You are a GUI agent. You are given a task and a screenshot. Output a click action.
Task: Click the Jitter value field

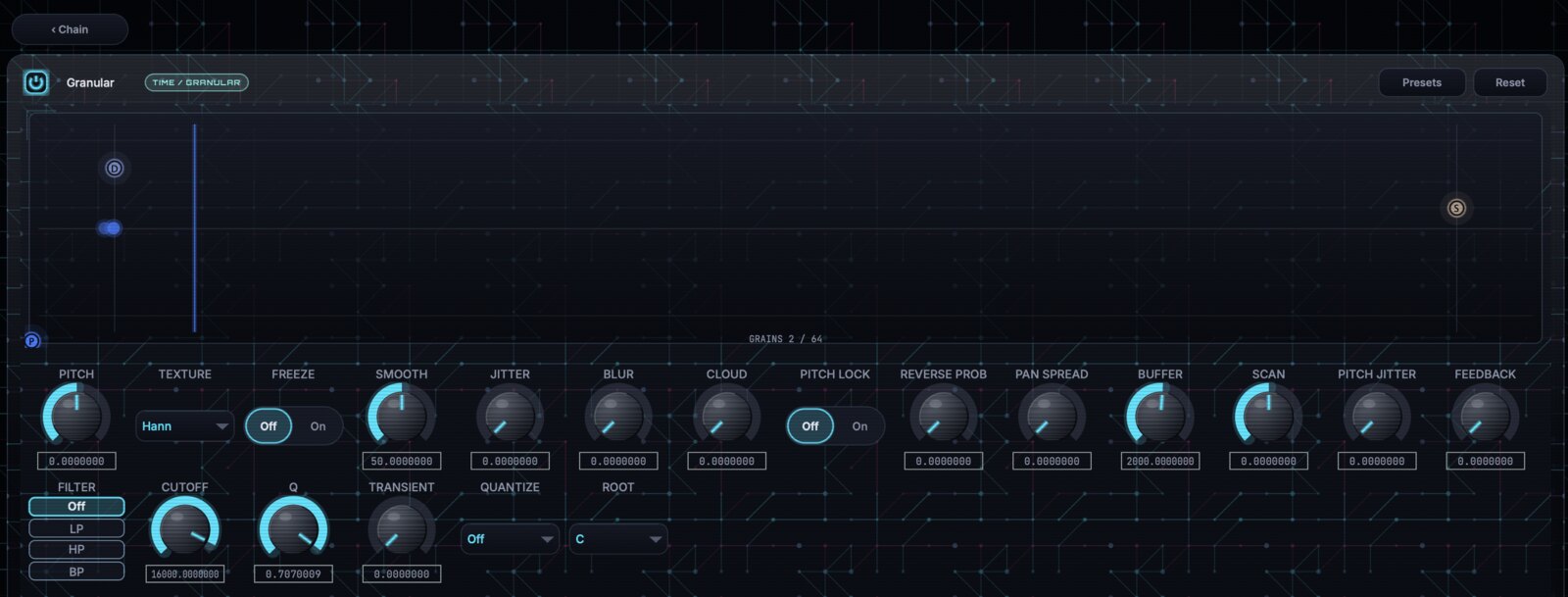tap(510, 461)
